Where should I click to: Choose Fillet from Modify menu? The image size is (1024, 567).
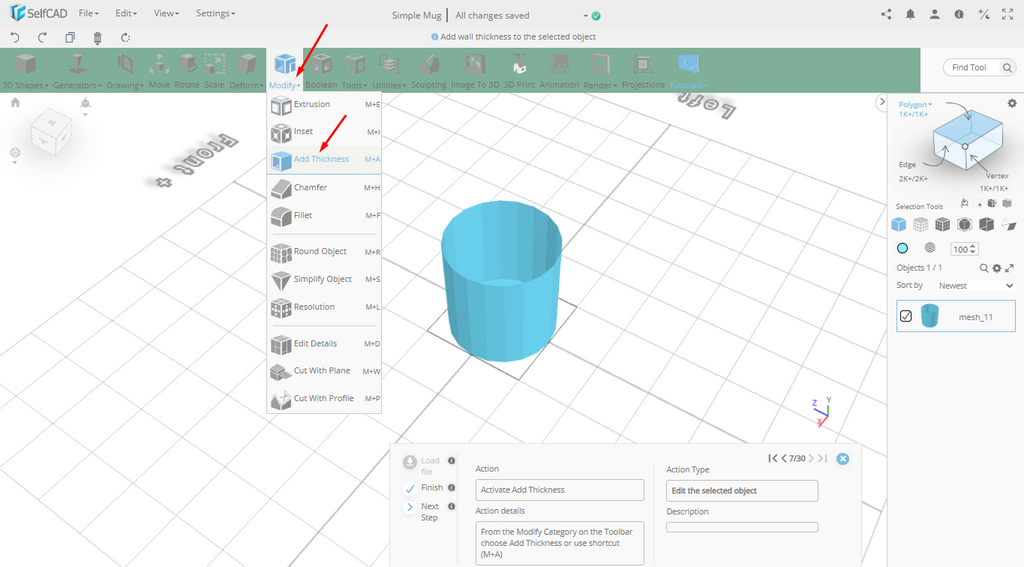tap(324, 216)
